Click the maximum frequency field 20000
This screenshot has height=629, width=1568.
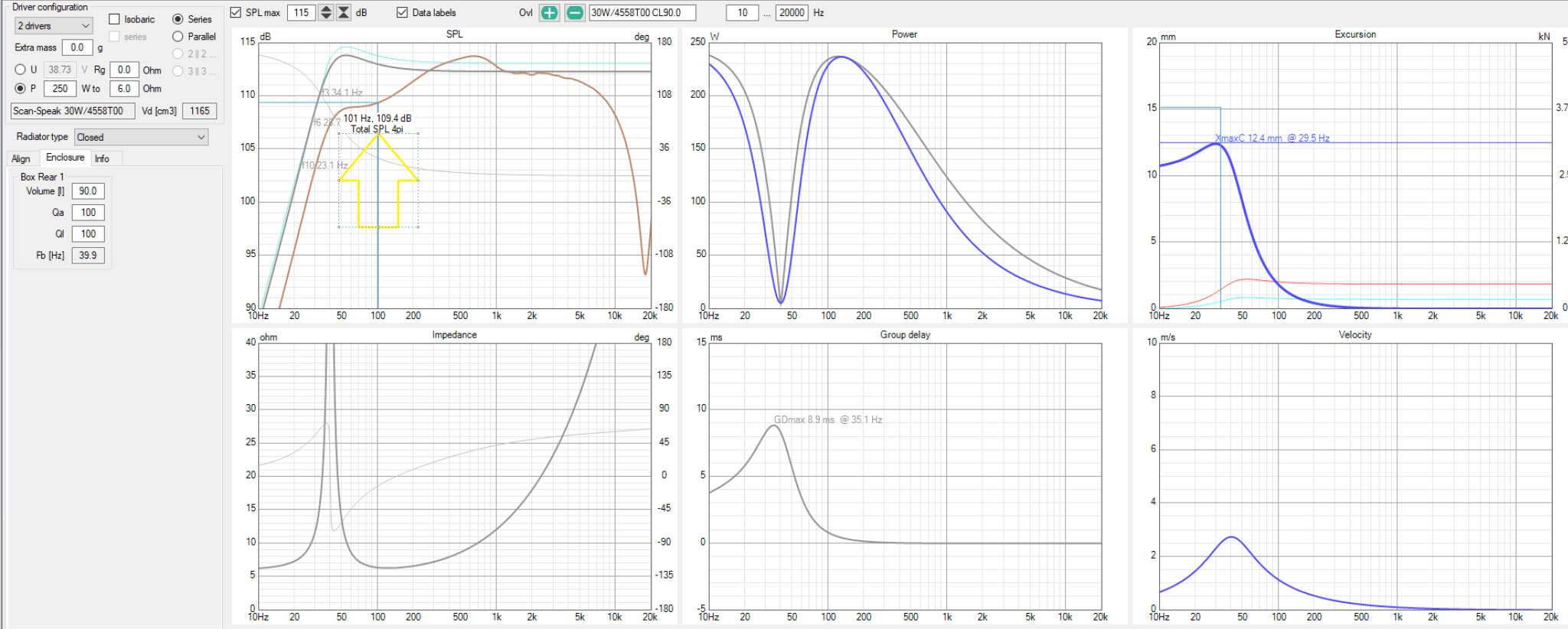(x=792, y=13)
